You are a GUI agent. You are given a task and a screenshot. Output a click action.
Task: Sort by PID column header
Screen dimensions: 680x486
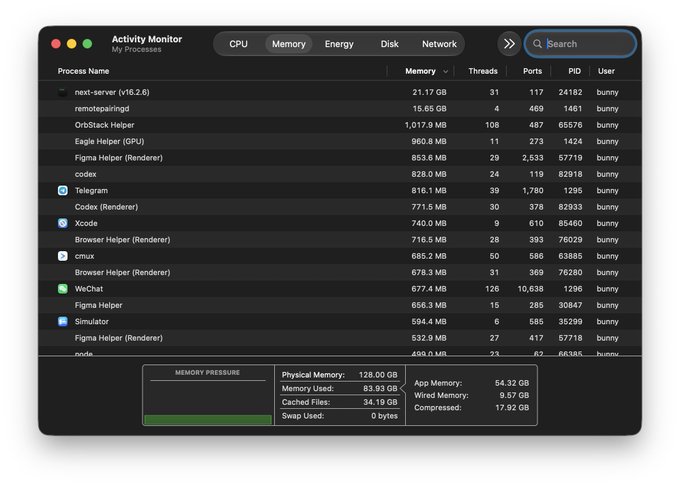575,71
